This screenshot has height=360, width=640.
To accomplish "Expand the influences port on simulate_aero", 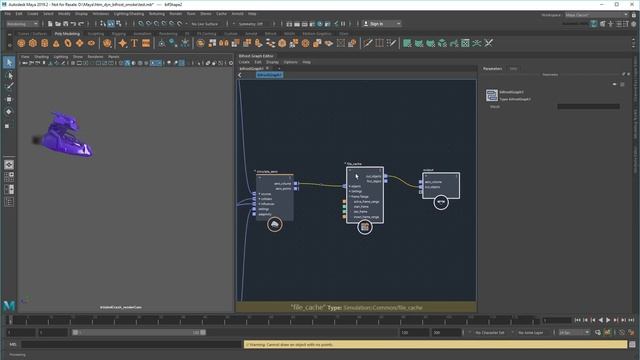I will [x=260, y=204].
